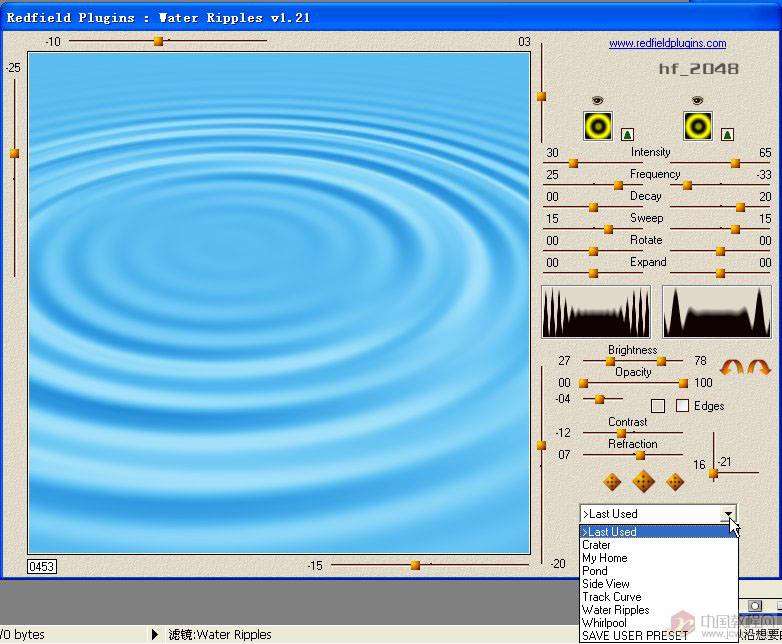Click the Brightness slider handle at 27
The height and width of the screenshot is (644, 782).
610,361
